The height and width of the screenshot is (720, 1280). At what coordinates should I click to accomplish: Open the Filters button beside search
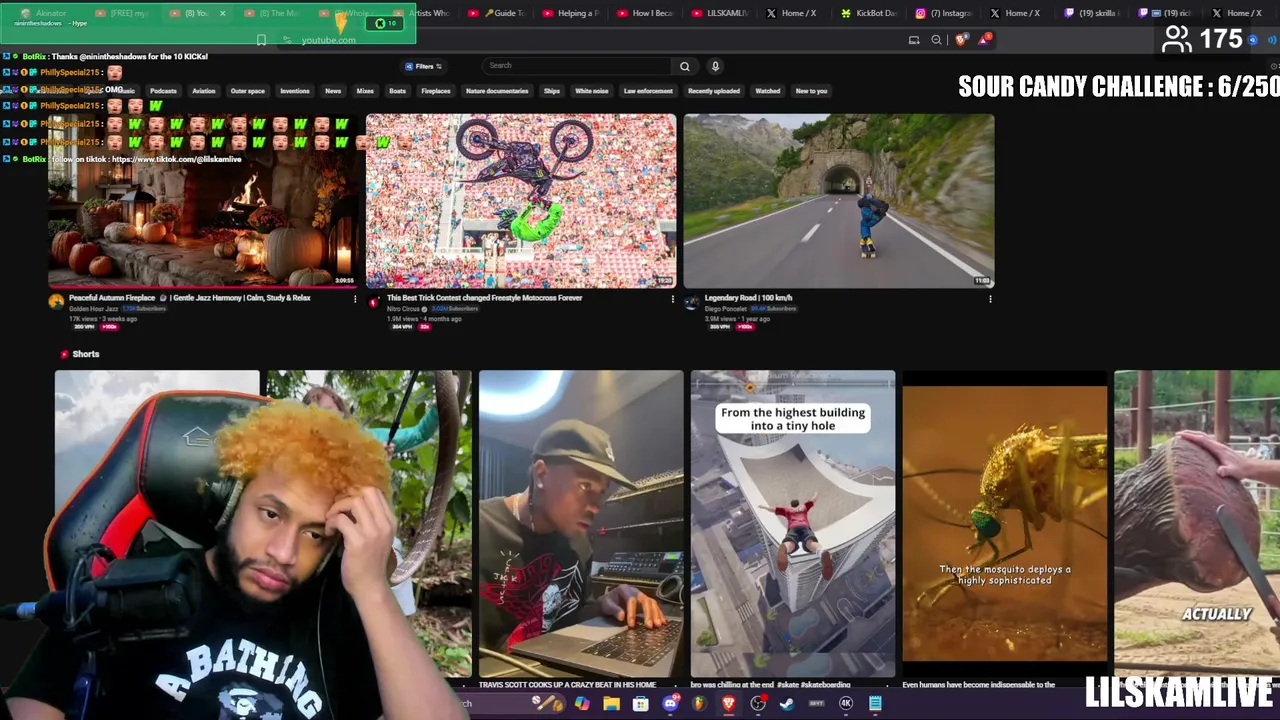tap(424, 66)
